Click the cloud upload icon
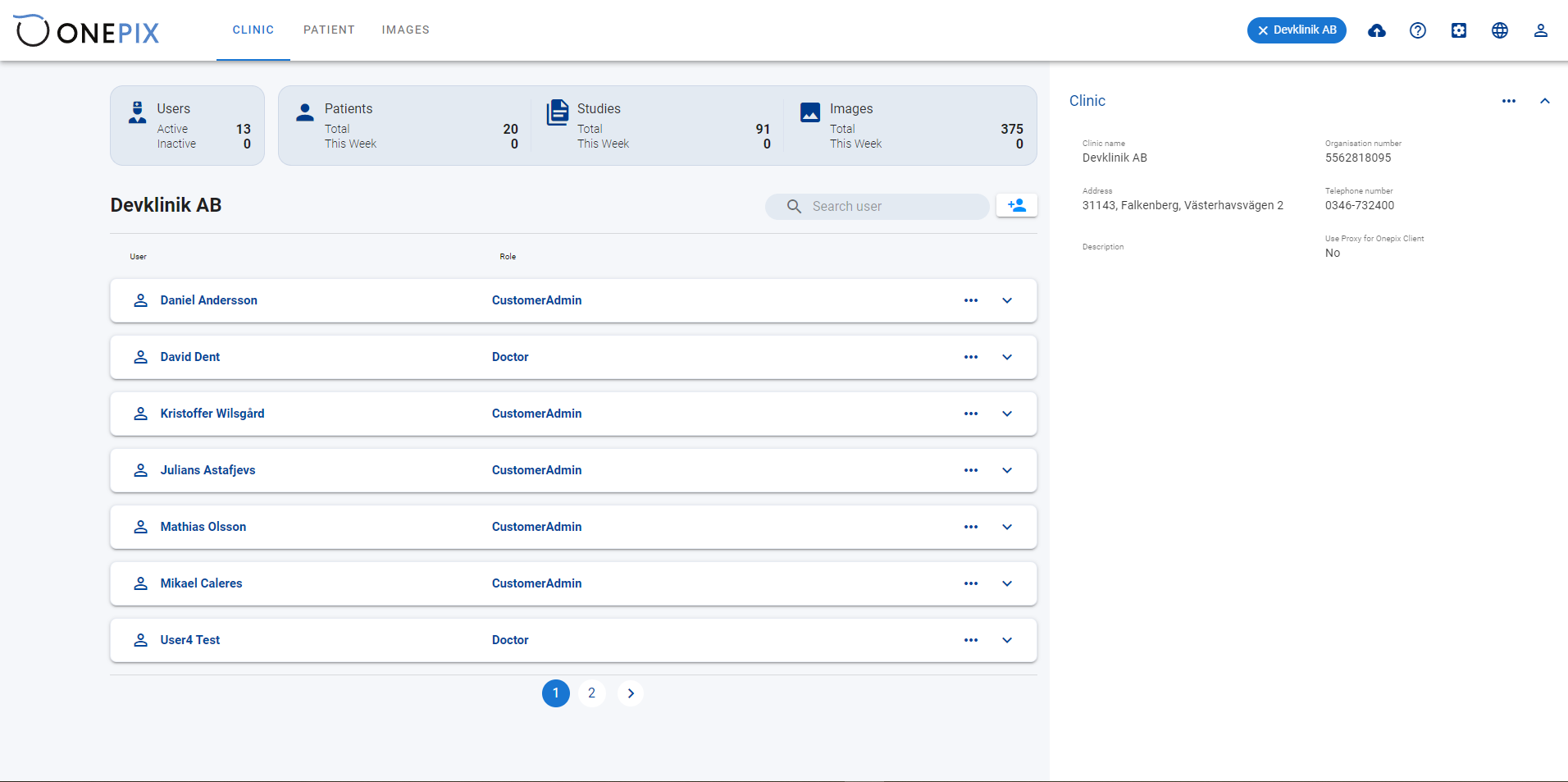Viewport: 1568px width, 782px height. 1377,30
